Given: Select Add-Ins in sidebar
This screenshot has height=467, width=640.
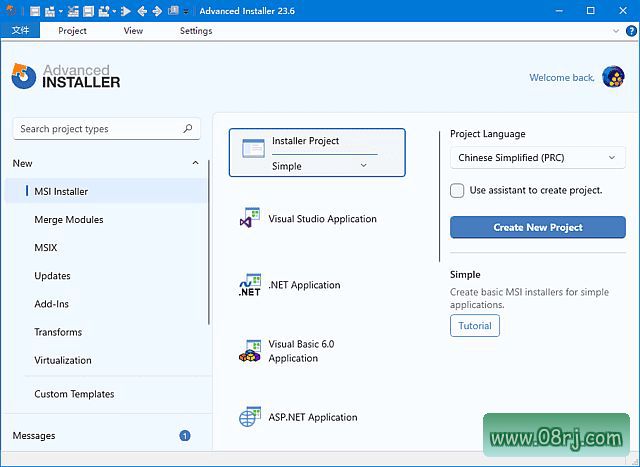Looking at the screenshot, I should pos(51,304).
